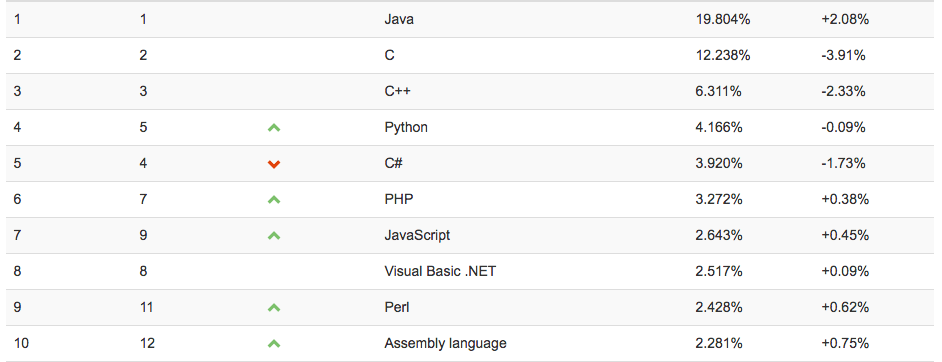
Task: Select the C++ language entry
Action: [397, 91]
